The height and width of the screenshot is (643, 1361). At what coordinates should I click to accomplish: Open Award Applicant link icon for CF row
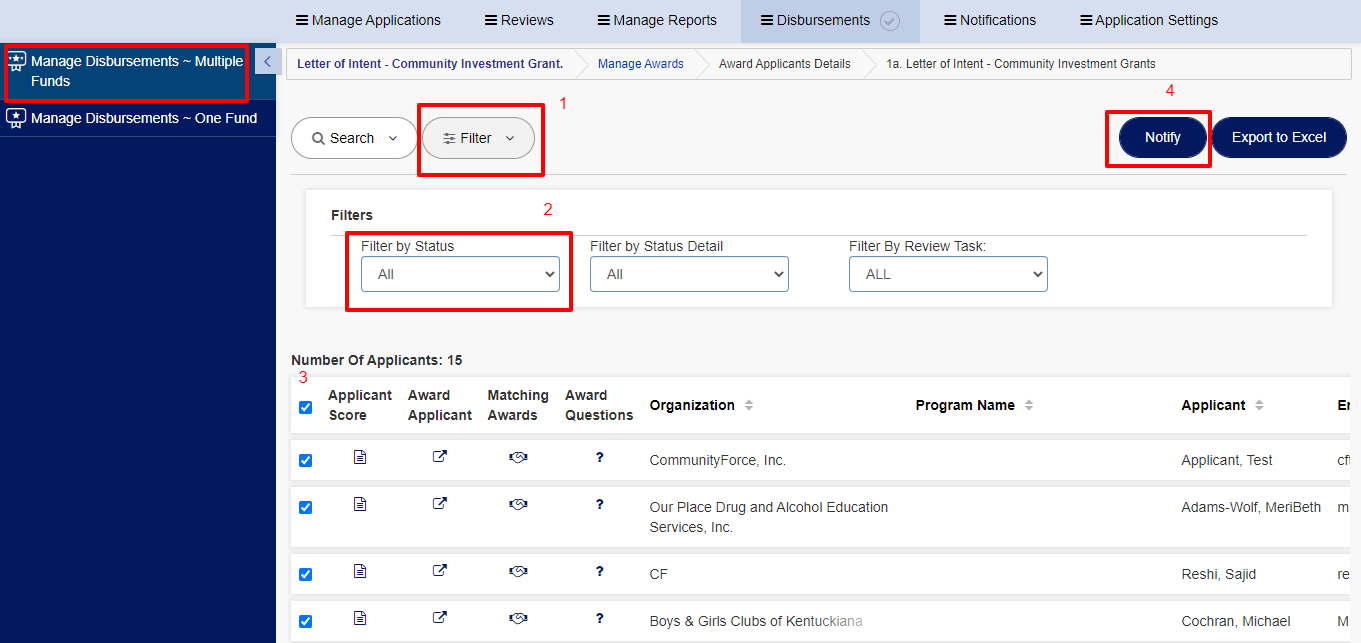coord(439,571)
